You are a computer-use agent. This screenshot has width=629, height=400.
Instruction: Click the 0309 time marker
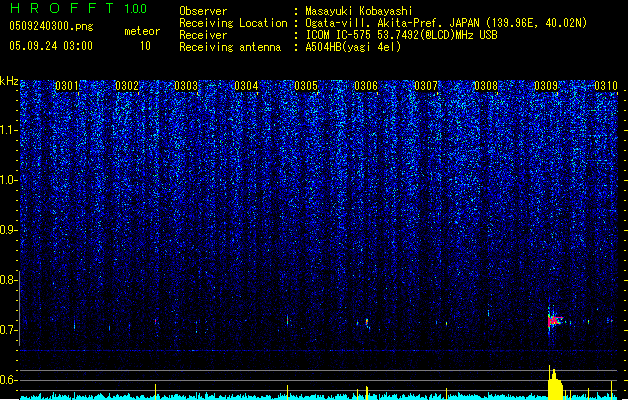546,86
